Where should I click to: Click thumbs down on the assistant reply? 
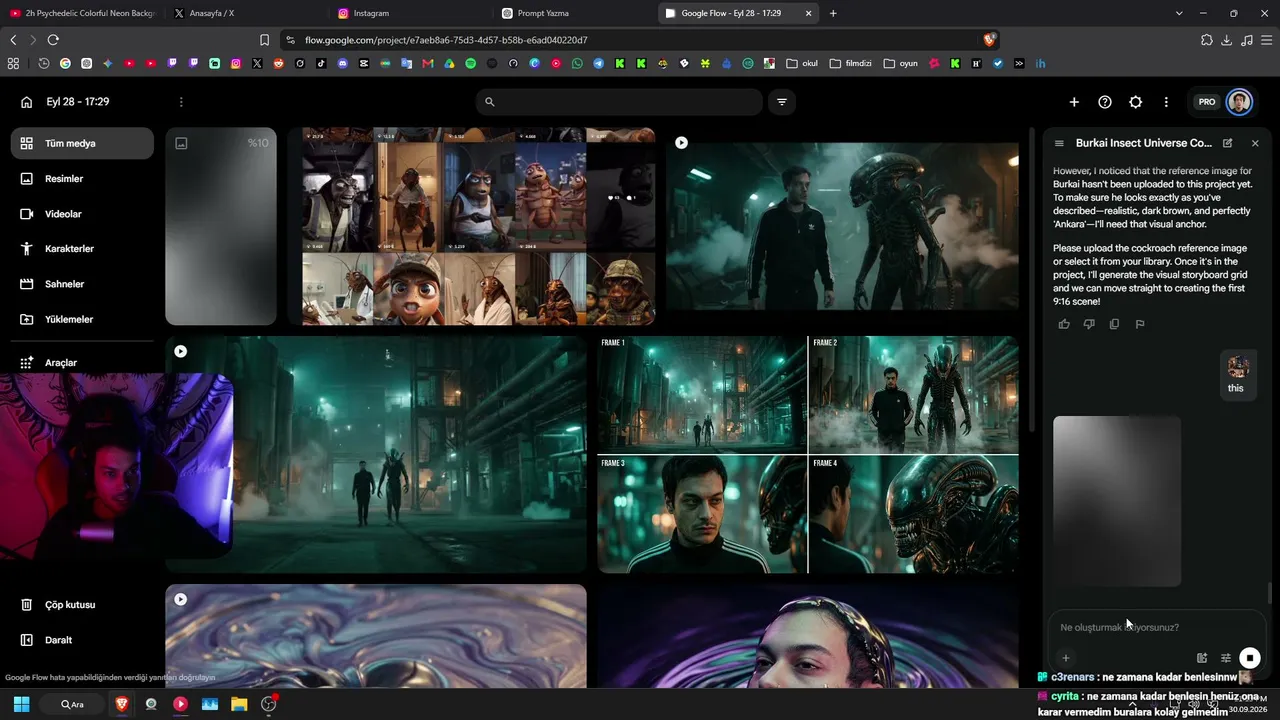pyautogui.click(x=1089, y=324)
